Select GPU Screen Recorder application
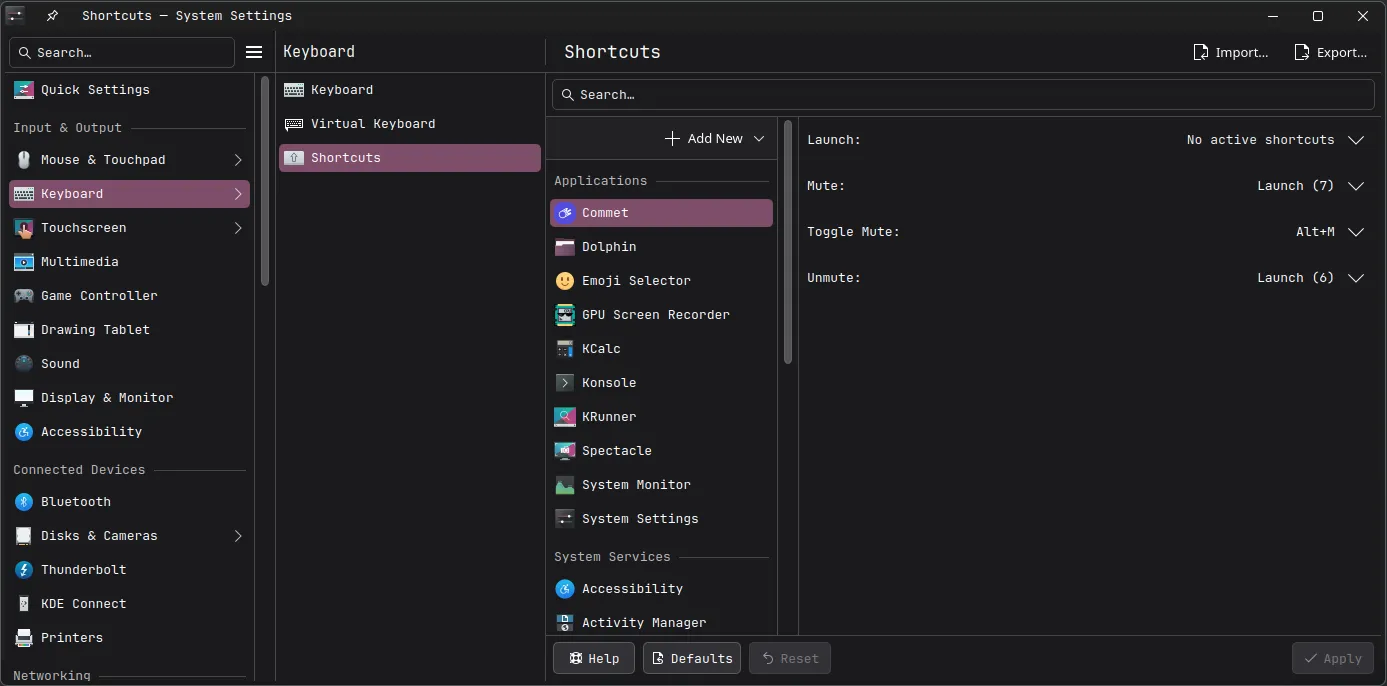Image resolution: width=1387 pixels, height=686 pixels. [655, 314]
